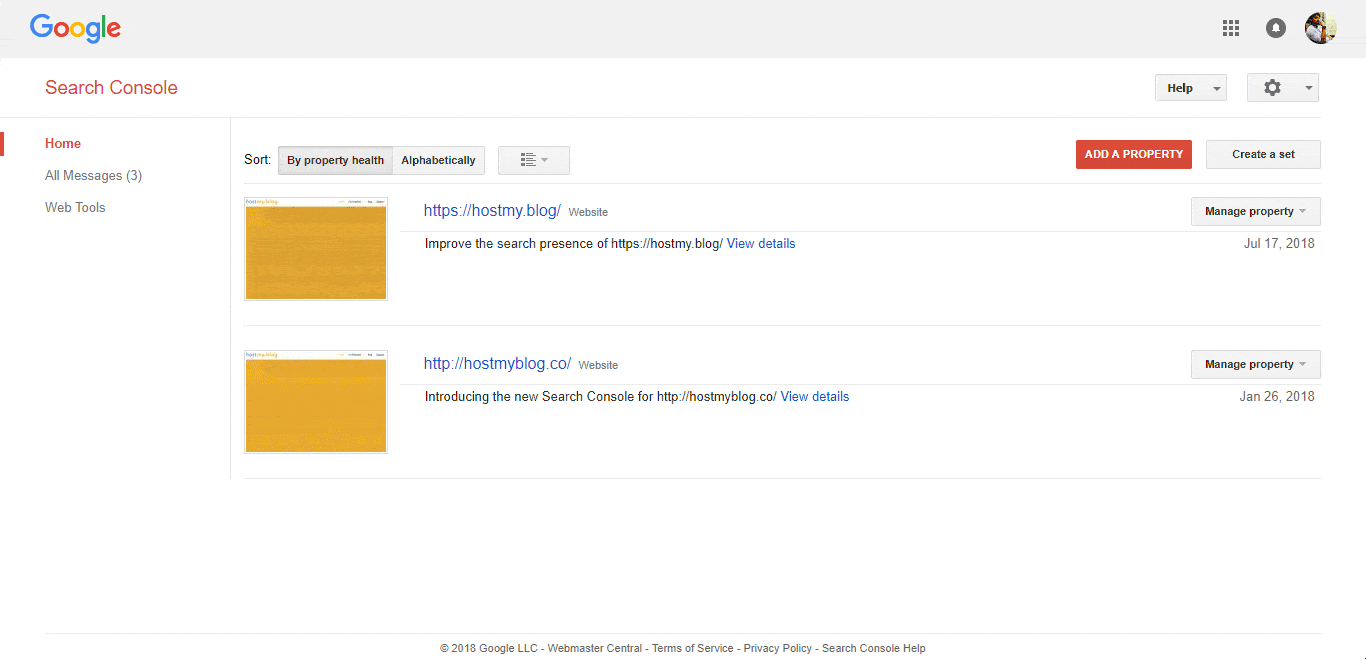Viewport: 1366px width, 659px height.
Task: Click the notifications bell icon
Action: pos(1276,28)
